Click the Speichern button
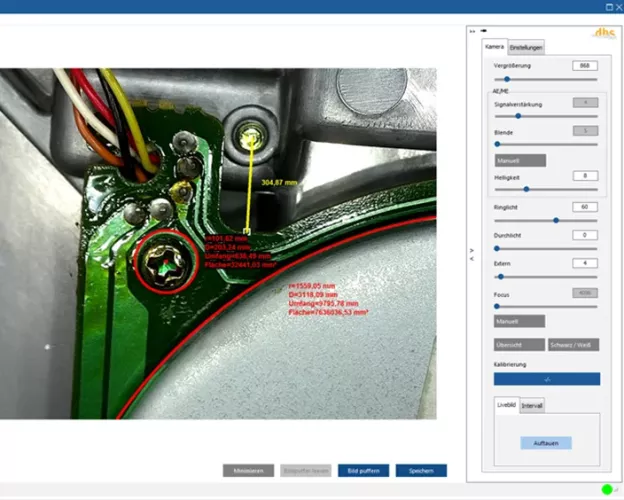The width and height of the screenshot is (624, 500). coord(420,470)
